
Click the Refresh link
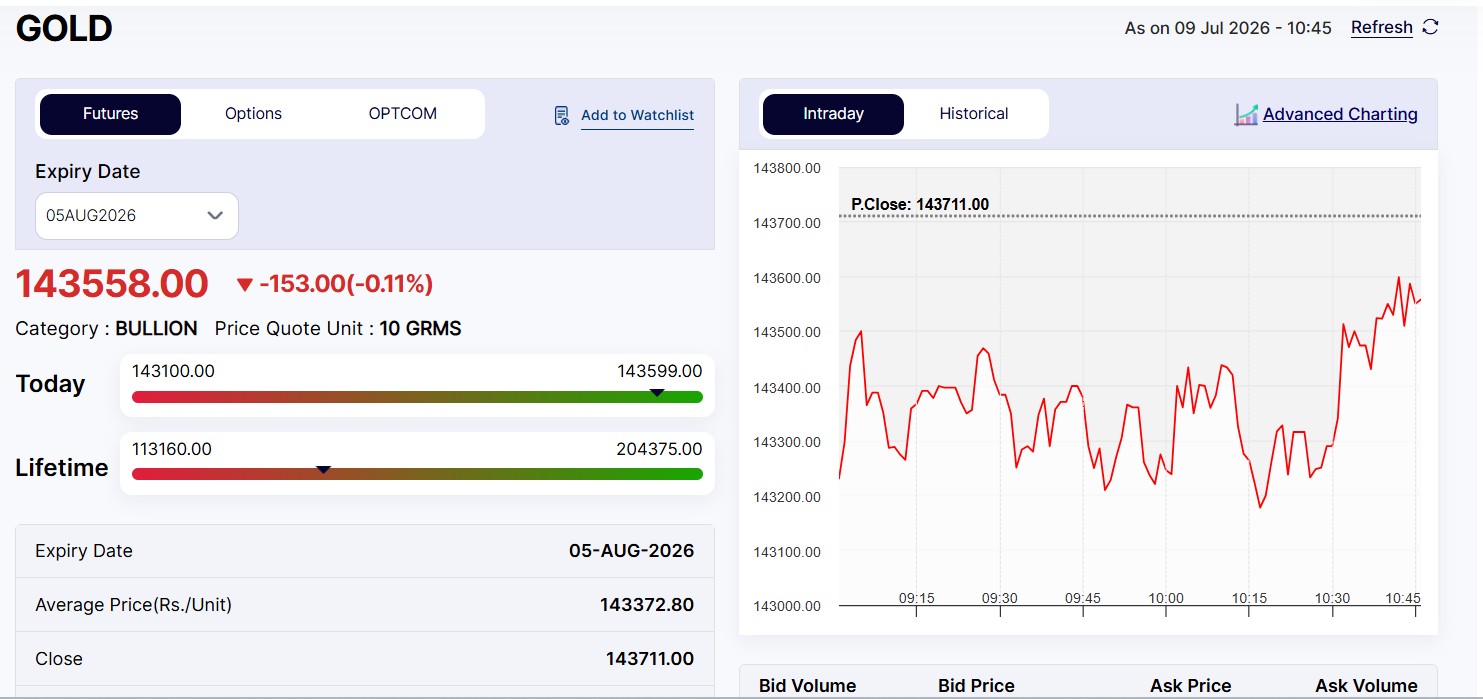(x=1382, y=28)
